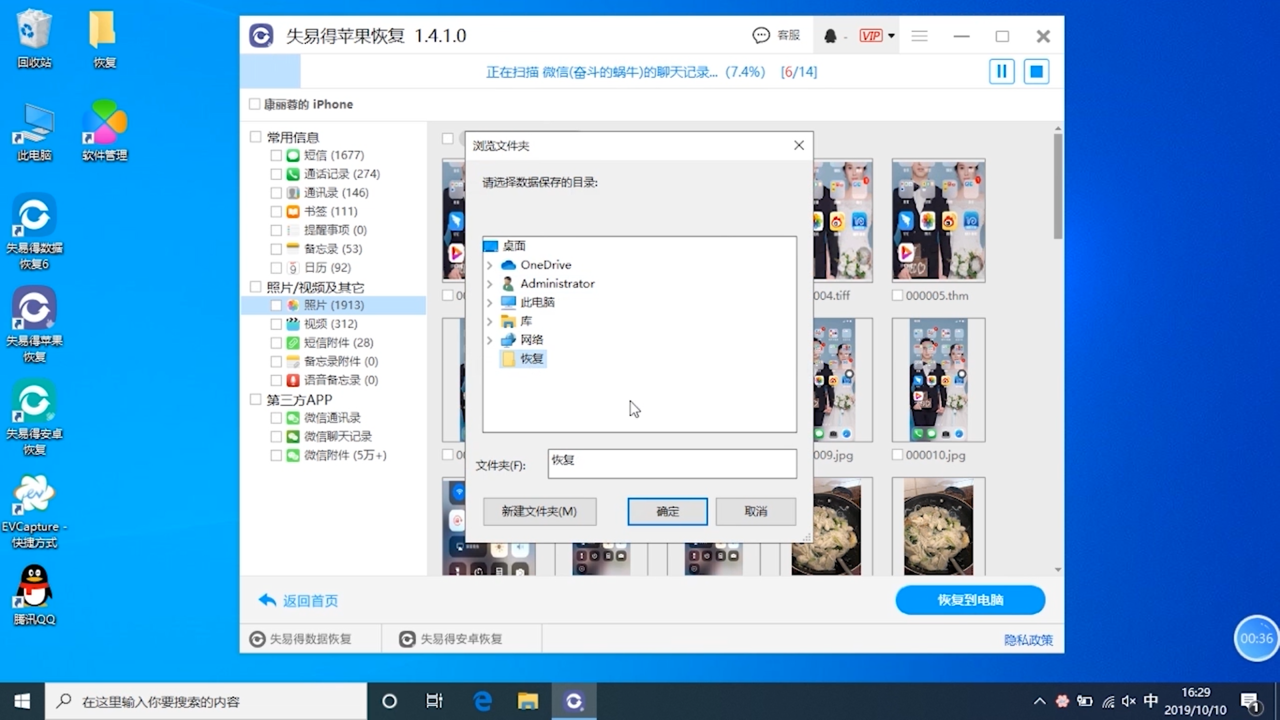The image size is (1280, 720).
Task: Check the 通讯录 (146) checkbox
Action: tap(276, 192)
